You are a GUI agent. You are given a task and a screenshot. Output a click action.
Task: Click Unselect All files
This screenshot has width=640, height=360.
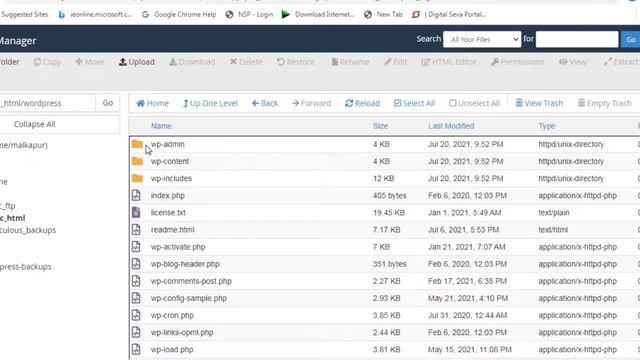point(474,103)
